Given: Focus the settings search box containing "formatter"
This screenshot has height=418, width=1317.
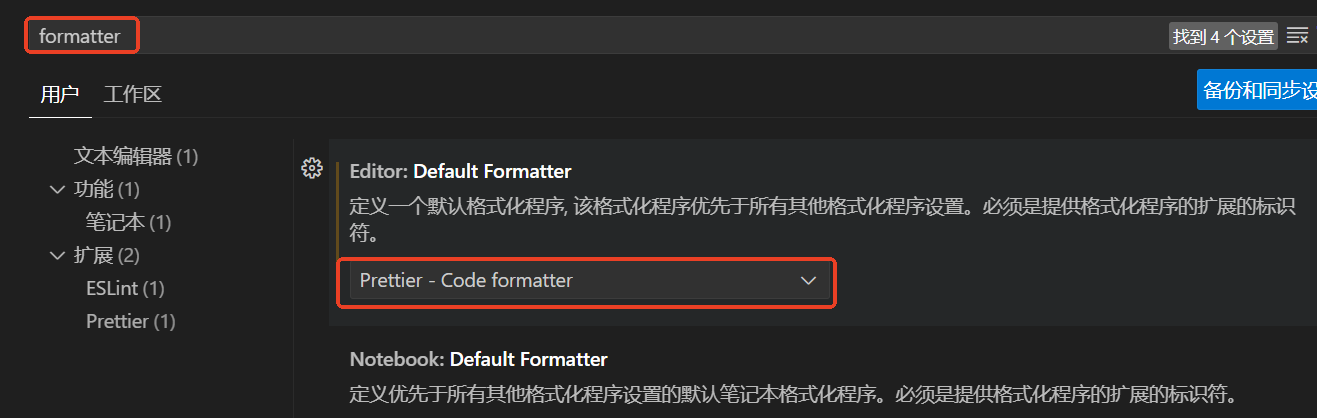Looking at the screenshot, I should click(600, 36).
